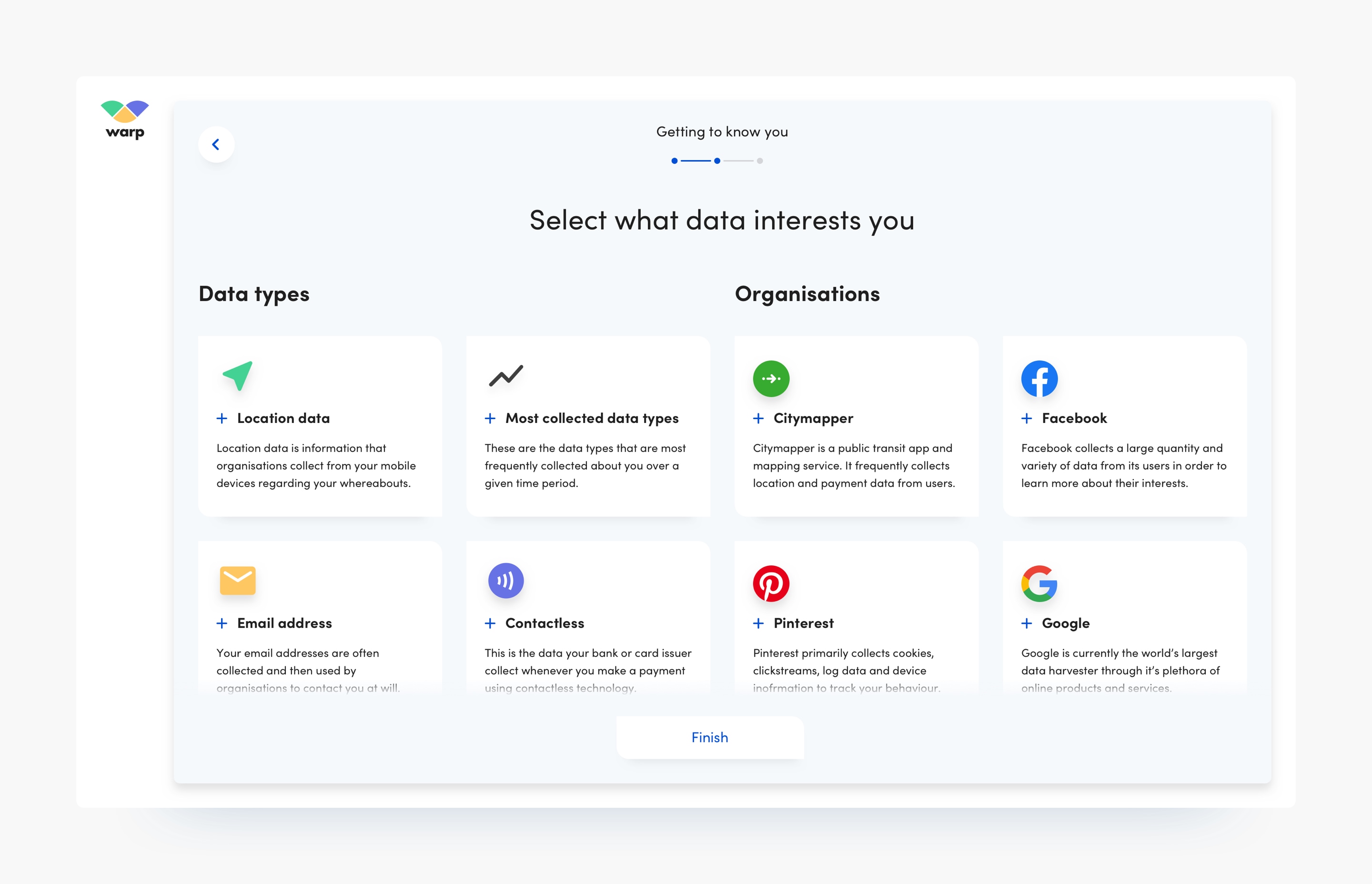The height and width of the screenshot is (884, 1372).
Task: Select the 'Contactless' card title
Action: 545,623
